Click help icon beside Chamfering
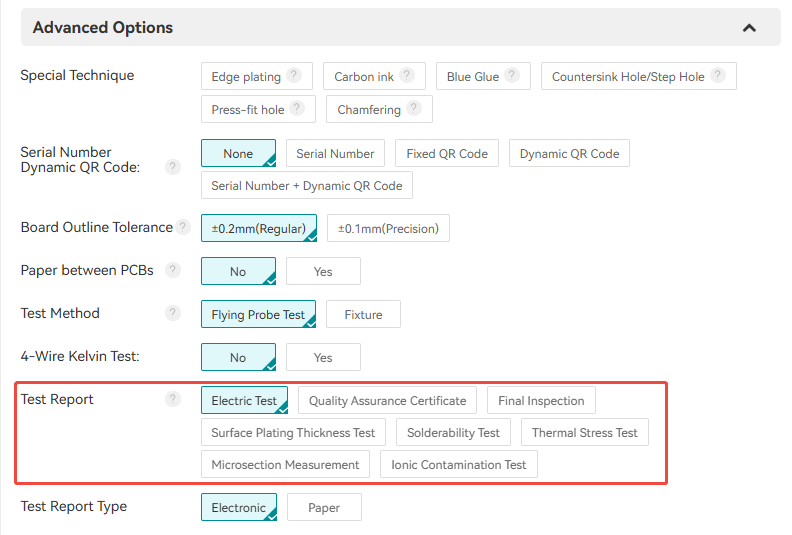The height and width of the screenshot is (535, 792). click(414, 109)
